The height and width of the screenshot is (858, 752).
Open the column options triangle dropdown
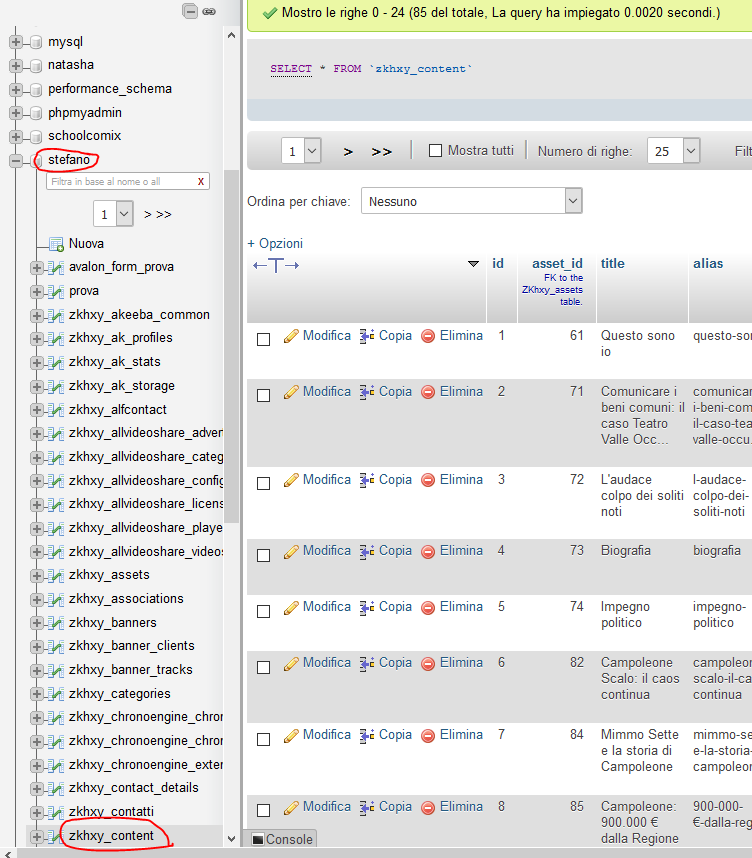pyautogui.click(x=473, y=264)
